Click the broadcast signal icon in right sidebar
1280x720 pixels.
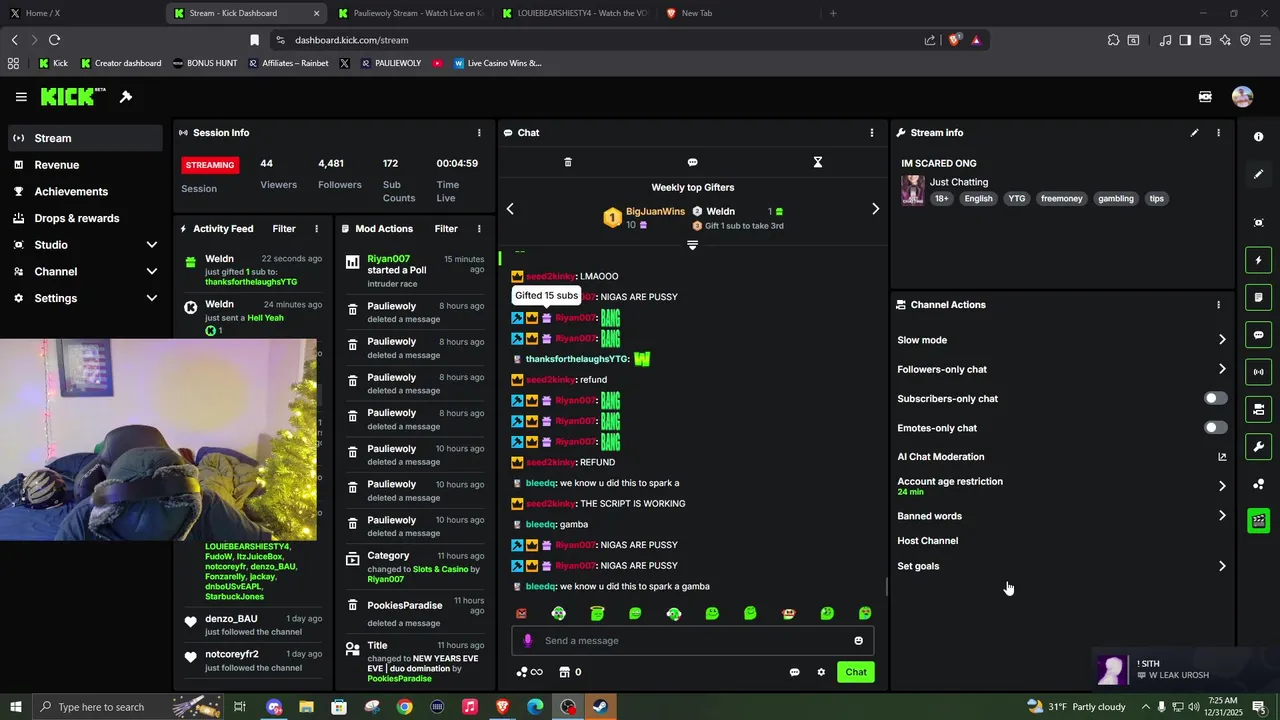tap(1259, 372)
